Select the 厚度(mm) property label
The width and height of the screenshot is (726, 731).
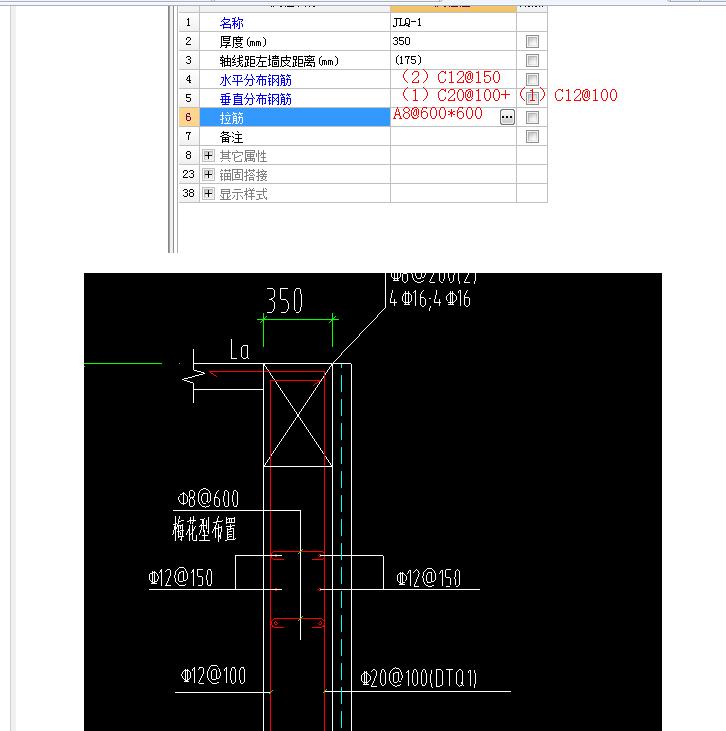[243, 42]
